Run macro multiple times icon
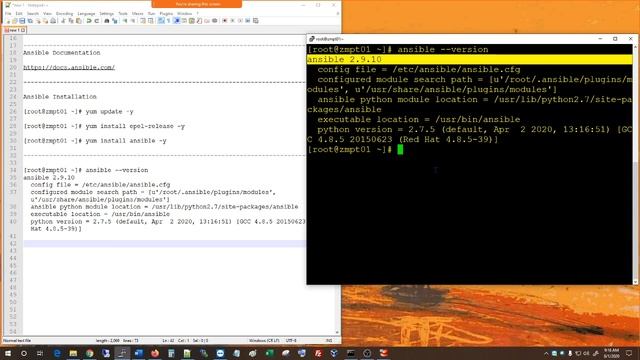The height and width of the screenshot is (360, 640). 247,21
